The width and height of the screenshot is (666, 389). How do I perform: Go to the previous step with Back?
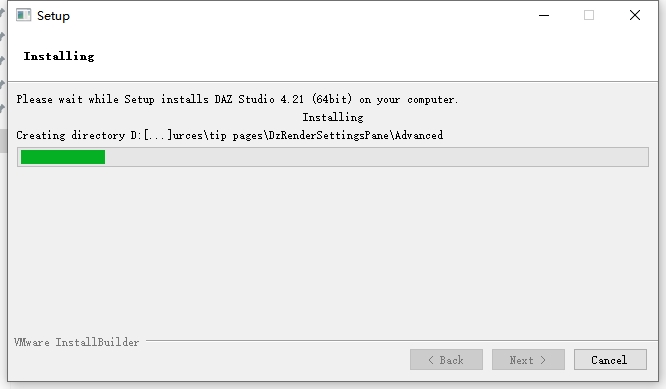tap(446, 360)
